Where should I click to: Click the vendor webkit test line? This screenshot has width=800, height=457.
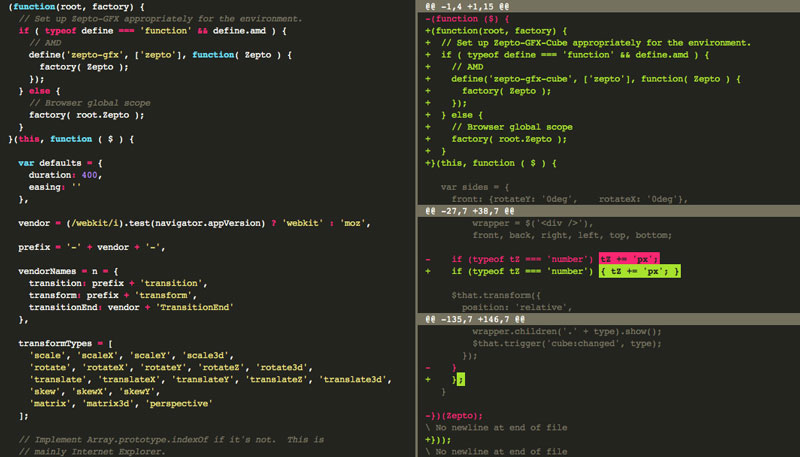click(x=194, y=223)
